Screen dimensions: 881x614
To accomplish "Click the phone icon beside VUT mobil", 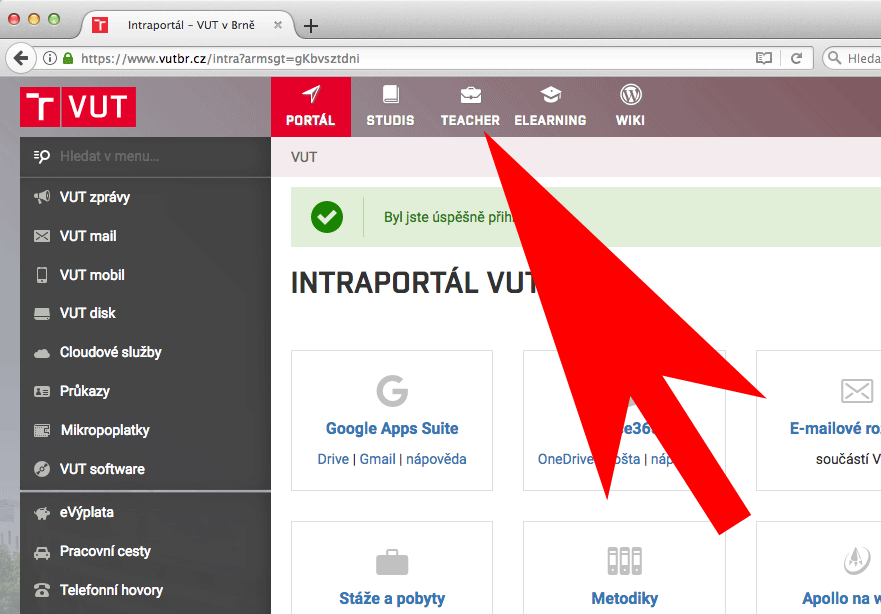I will click(42, 275).
